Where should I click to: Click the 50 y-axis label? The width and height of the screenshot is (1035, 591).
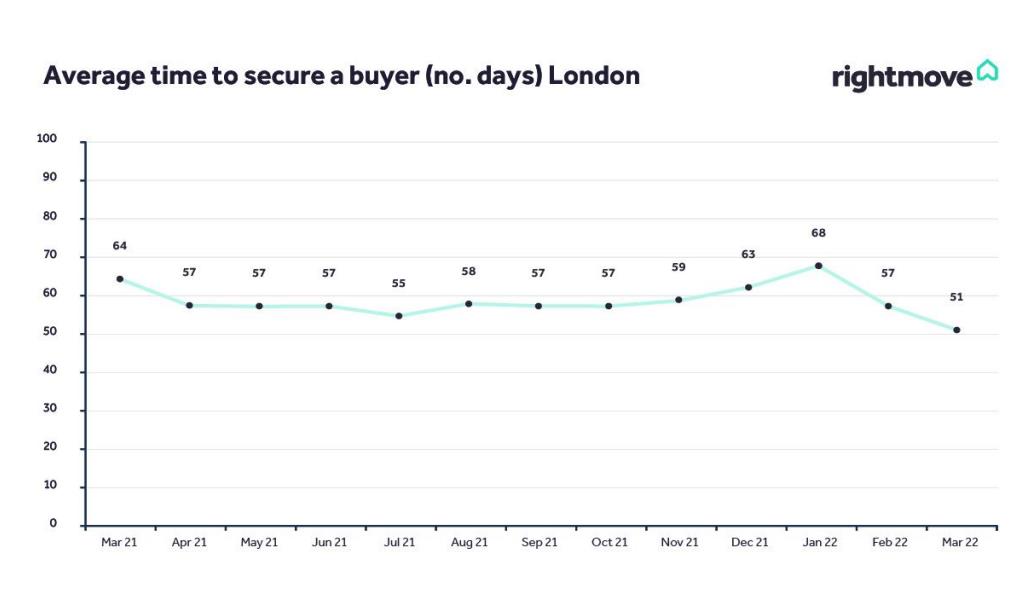tap(50, 331)
